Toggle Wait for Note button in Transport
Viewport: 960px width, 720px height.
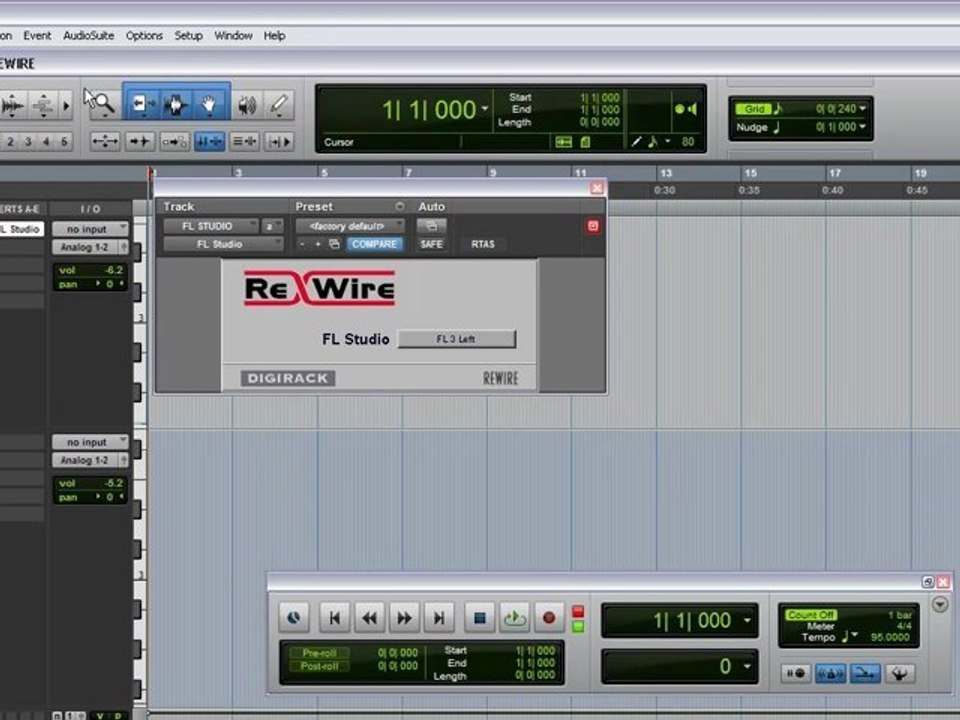tap(796, 673)
